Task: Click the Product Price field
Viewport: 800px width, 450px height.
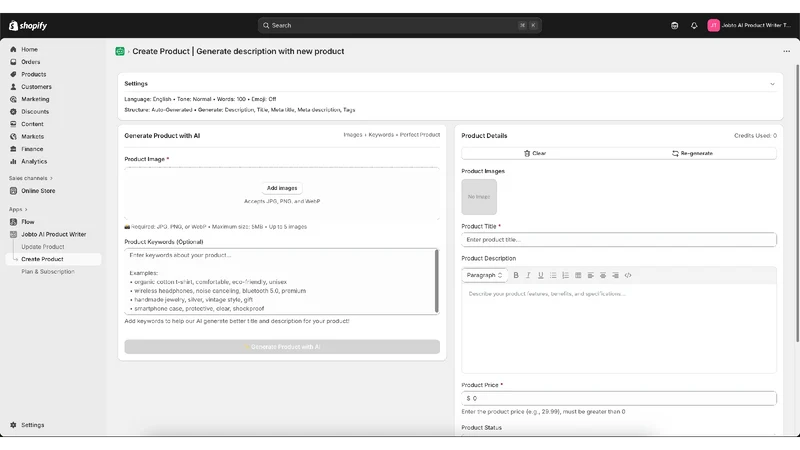Action: (619, 398)
